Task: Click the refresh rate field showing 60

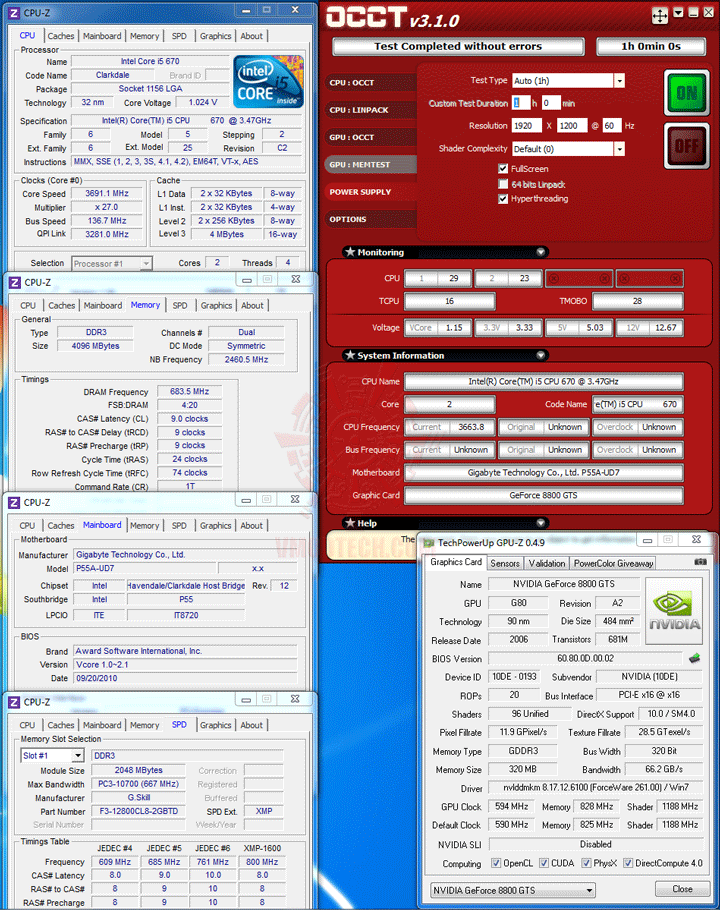Action: click(x=612, y=125)
